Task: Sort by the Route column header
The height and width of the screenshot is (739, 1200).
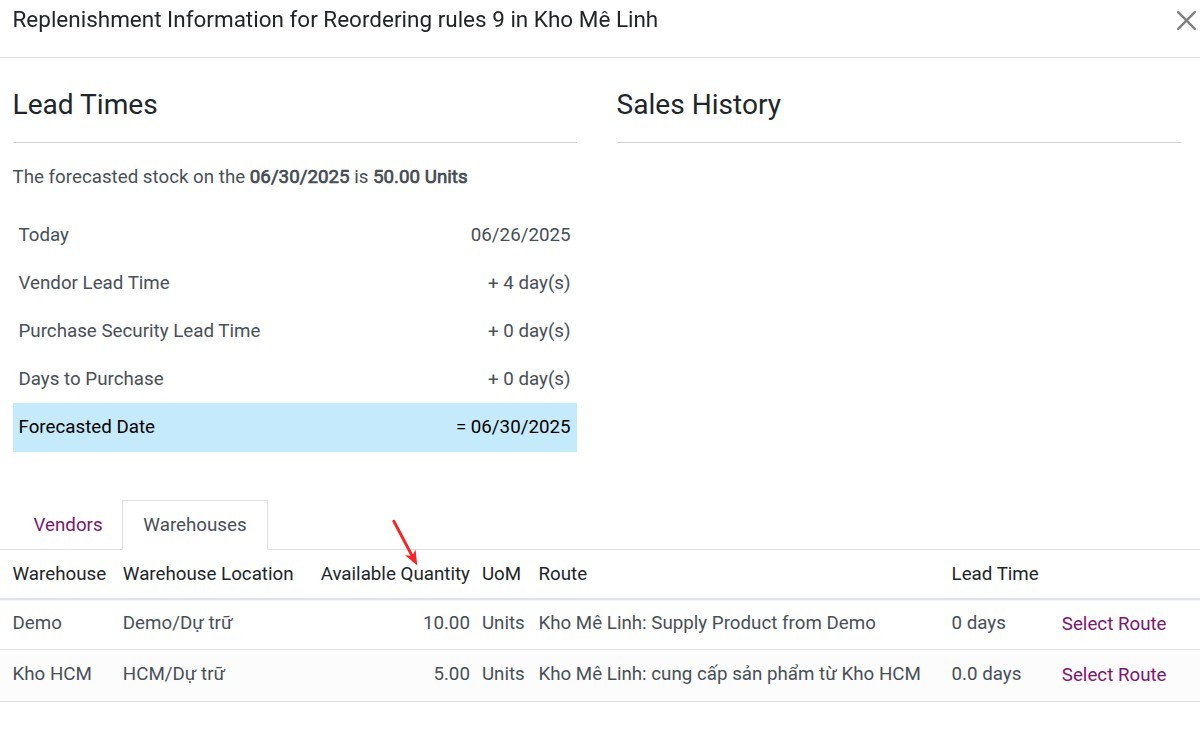Action: [x=563, y=574]
